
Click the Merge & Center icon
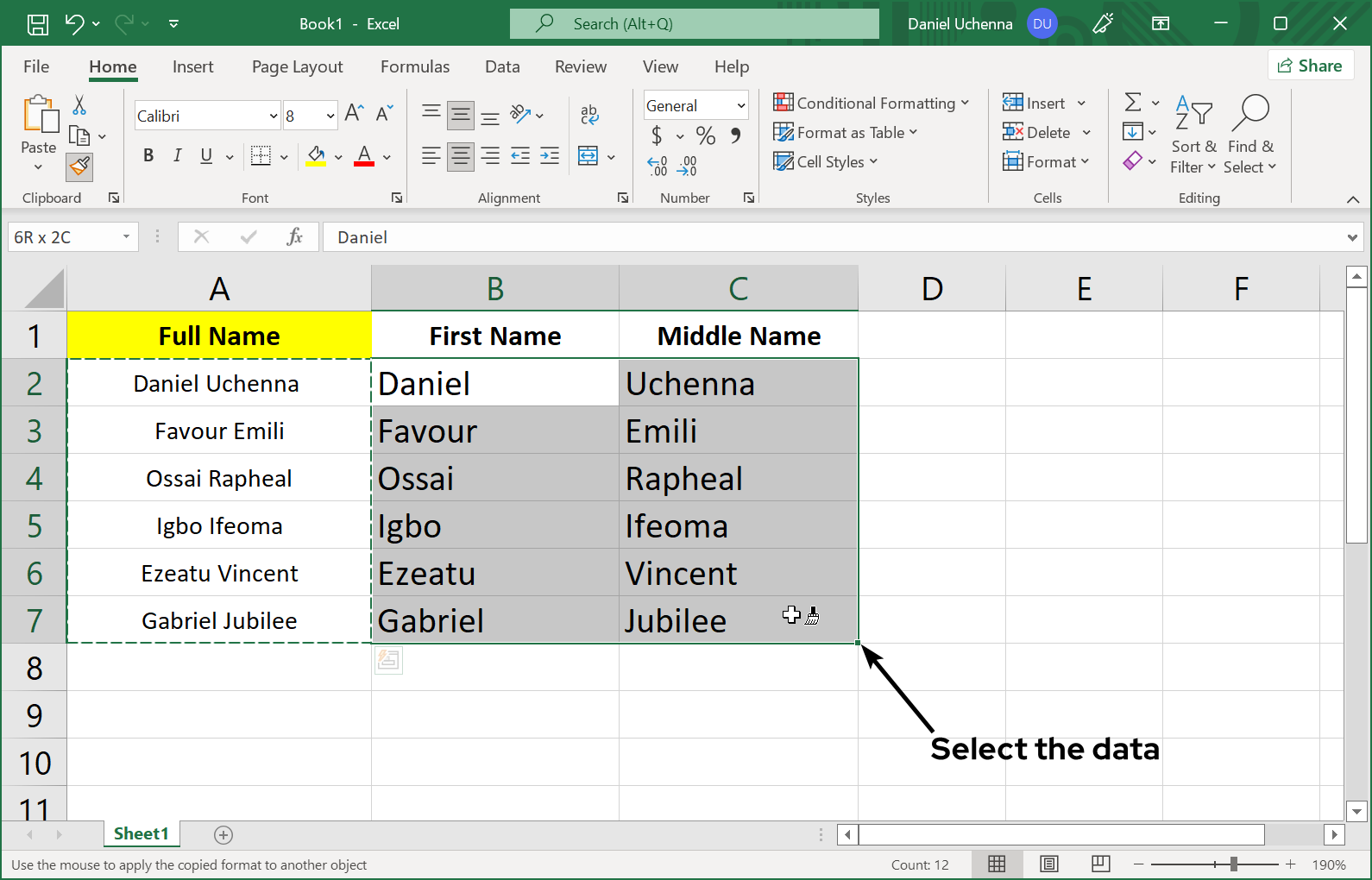click(x=588, y=156)
